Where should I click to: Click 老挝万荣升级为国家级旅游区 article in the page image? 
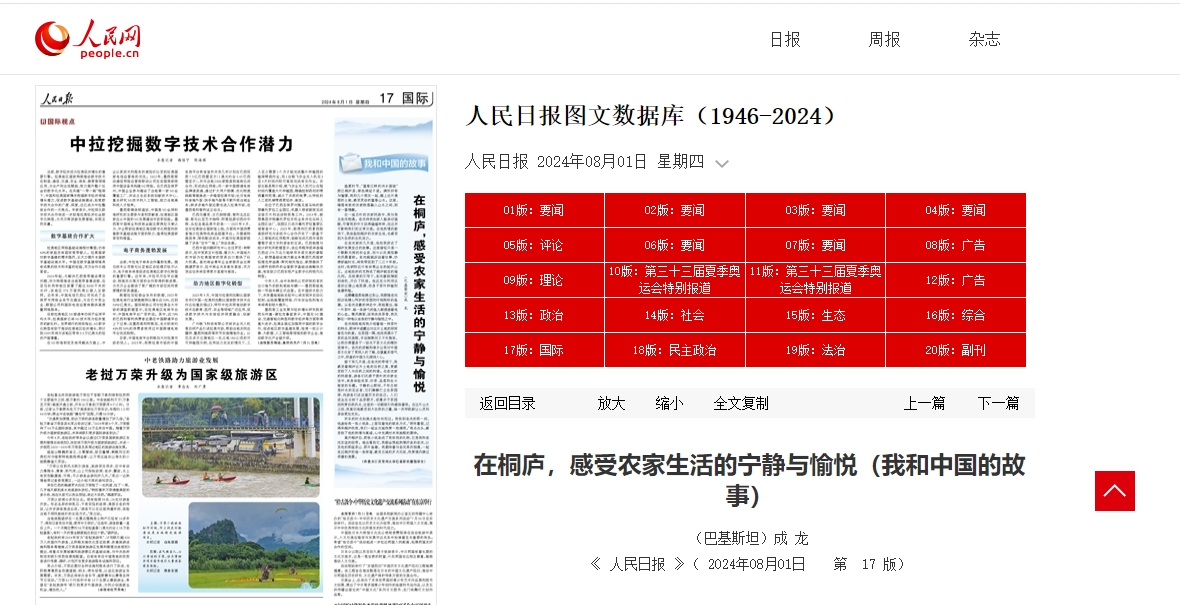(x=181, y=374)
